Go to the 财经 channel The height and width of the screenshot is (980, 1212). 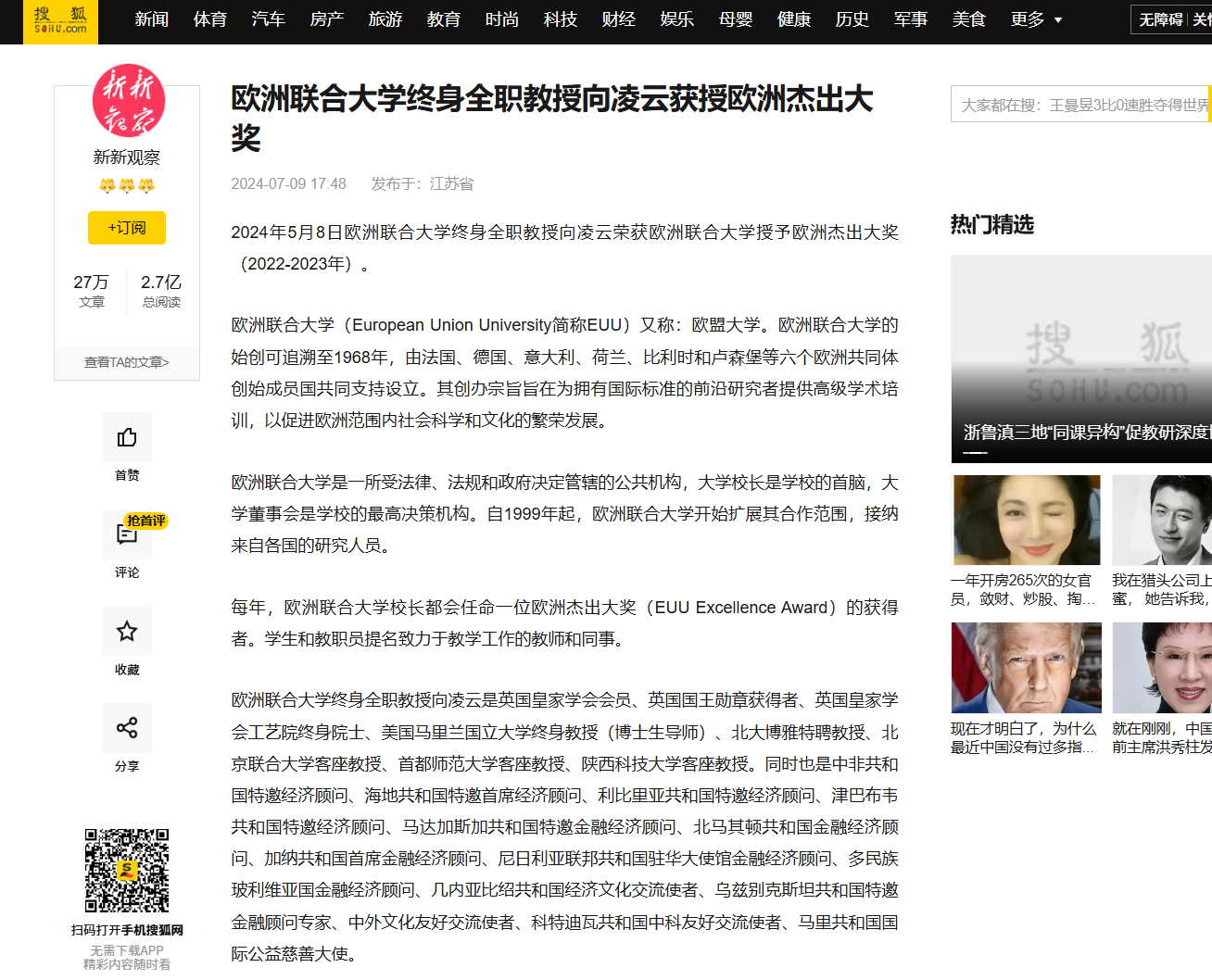coord(618,19)
